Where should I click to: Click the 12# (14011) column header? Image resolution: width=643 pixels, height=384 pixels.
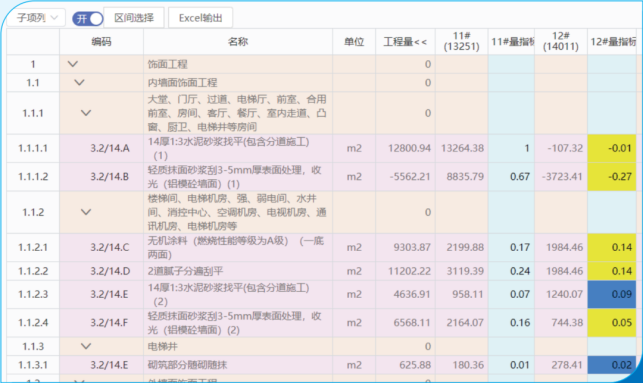[561, 41]
